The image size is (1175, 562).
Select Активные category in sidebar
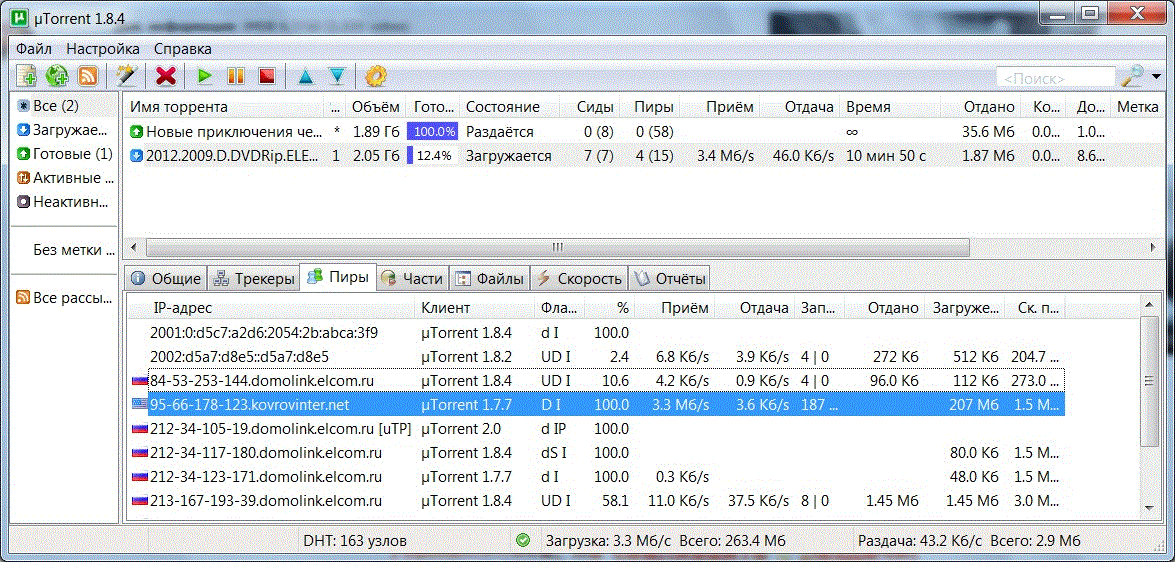[x=64, y=178]
